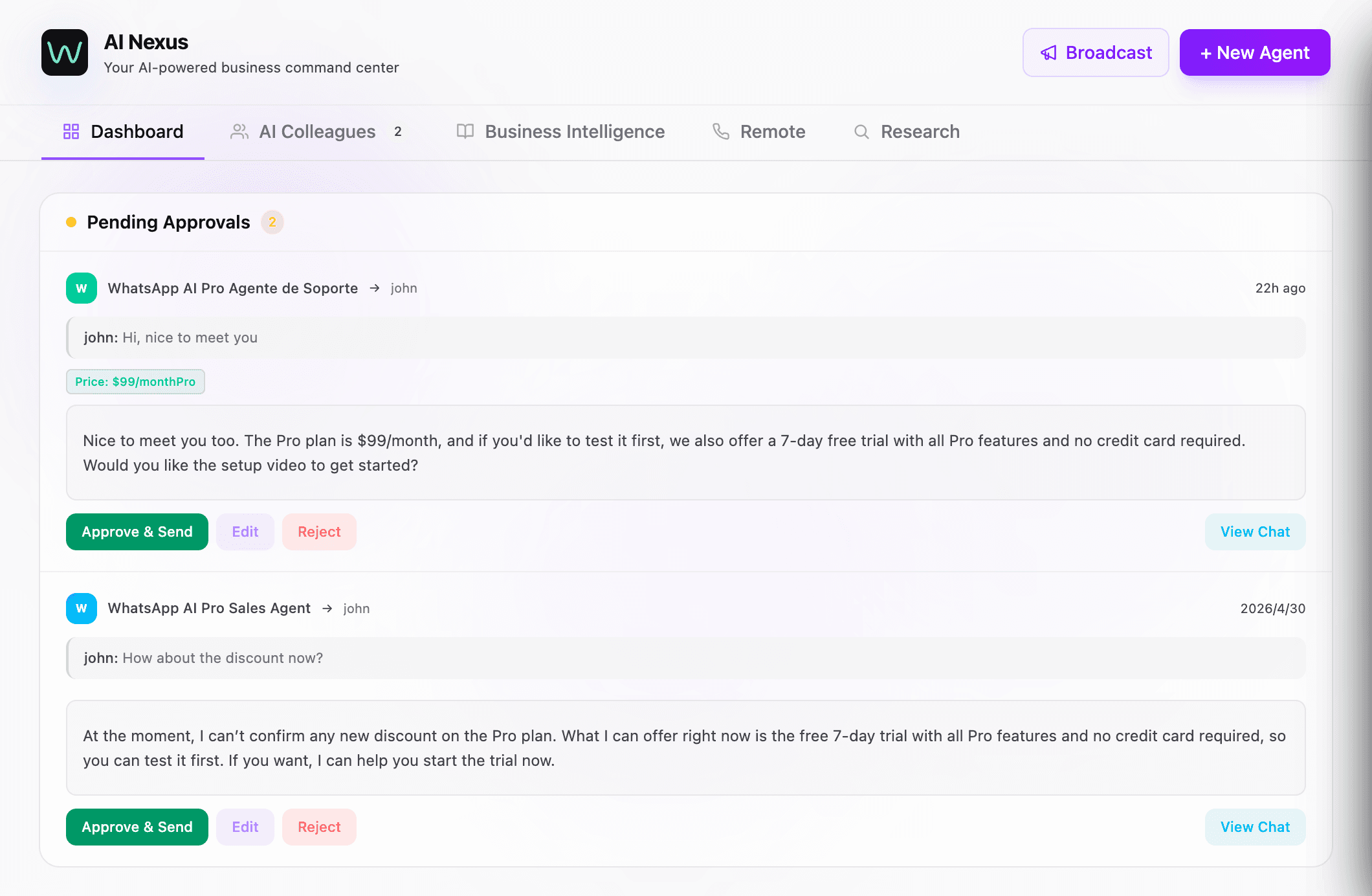Screen dimensions: 1372x896
Task: View Chat for Sales Agent conversation
Action: (1255, 827)
